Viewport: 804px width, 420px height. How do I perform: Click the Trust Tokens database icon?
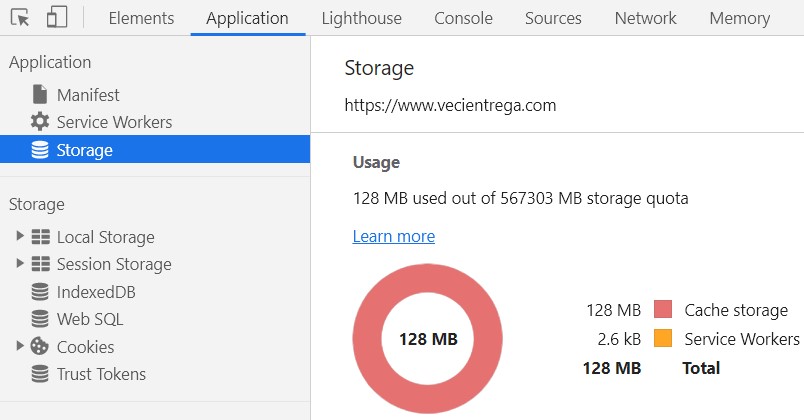click(x=40, y=374)
